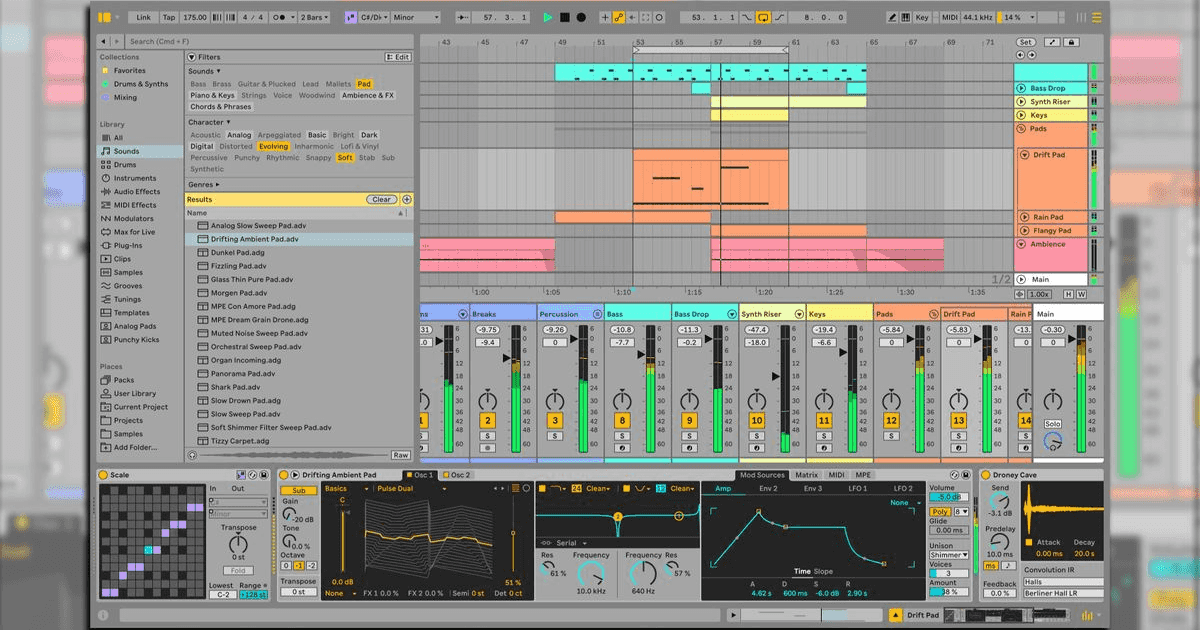
Task: Toggle the Soft character tag
Action: click(x=345, y=157)
